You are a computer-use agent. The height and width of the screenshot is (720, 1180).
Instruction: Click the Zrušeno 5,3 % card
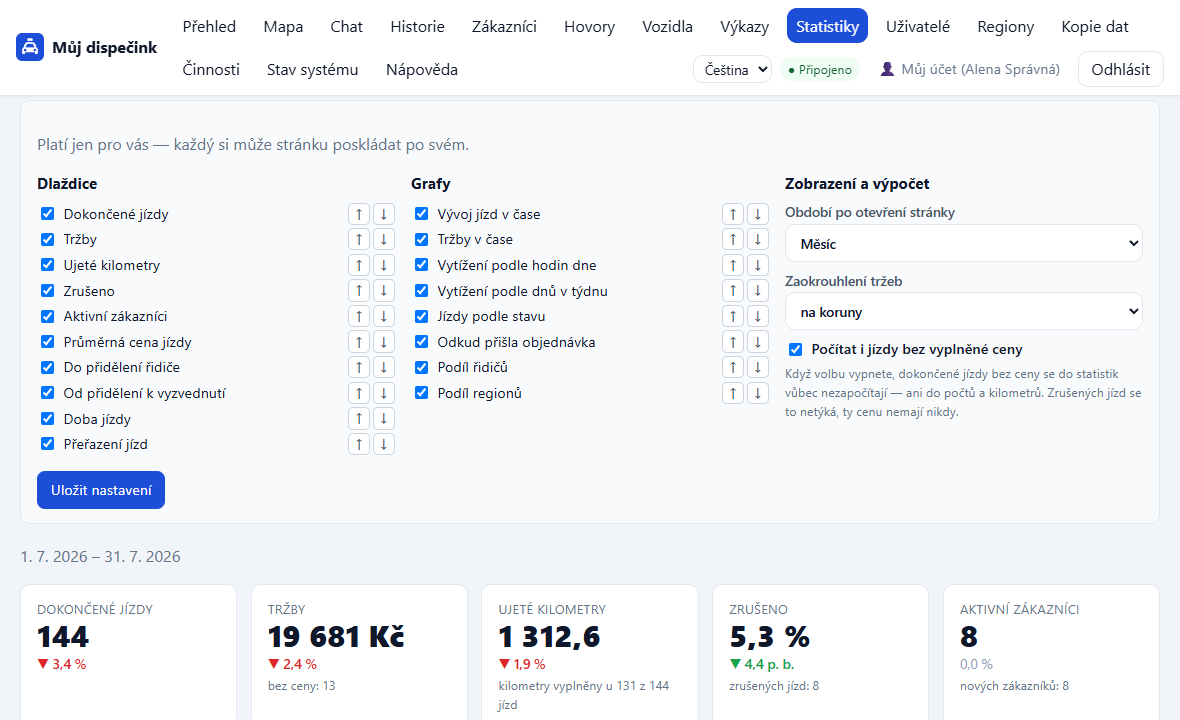point(820,652)
